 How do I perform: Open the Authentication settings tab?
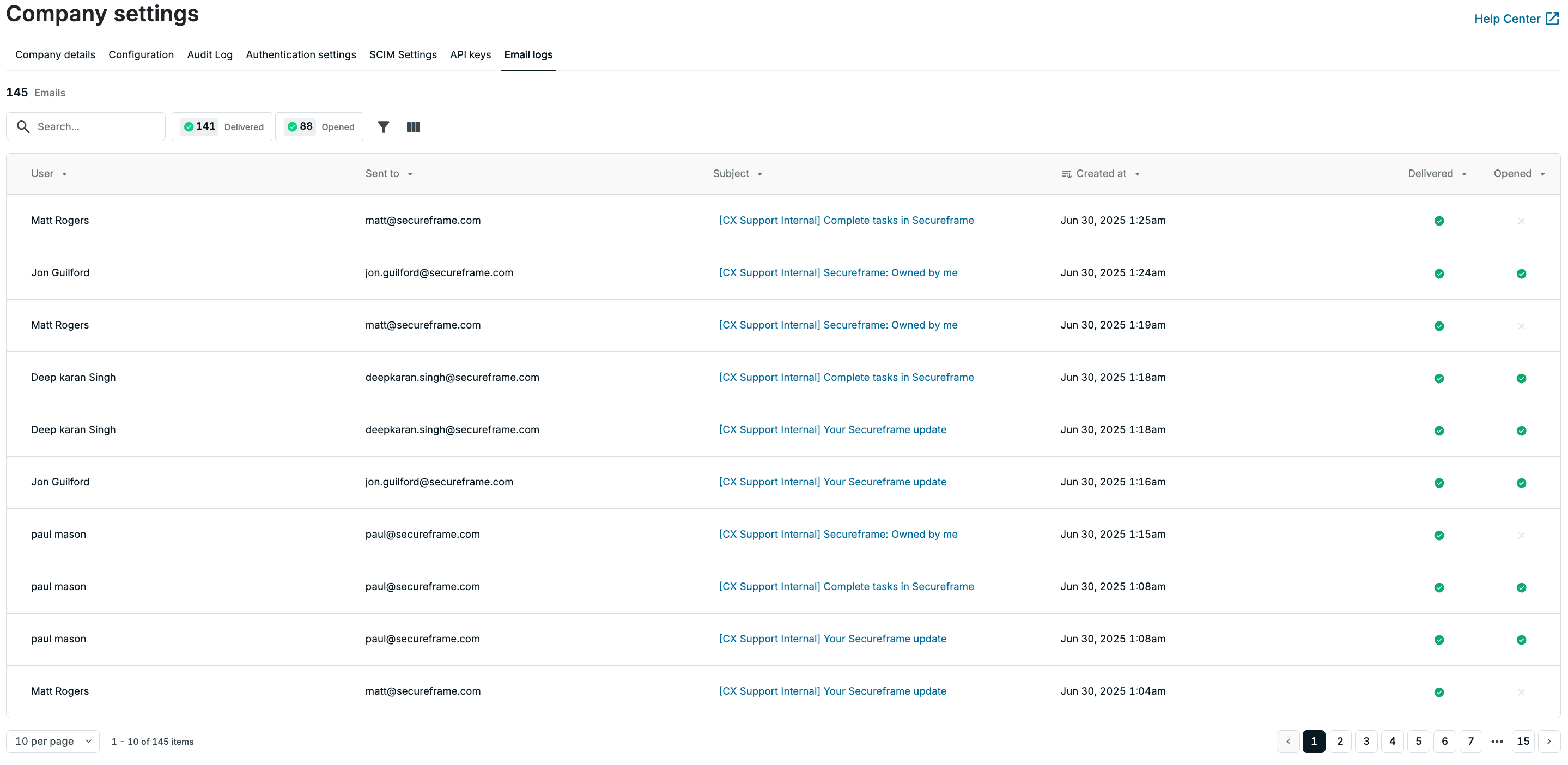point(301,55)
